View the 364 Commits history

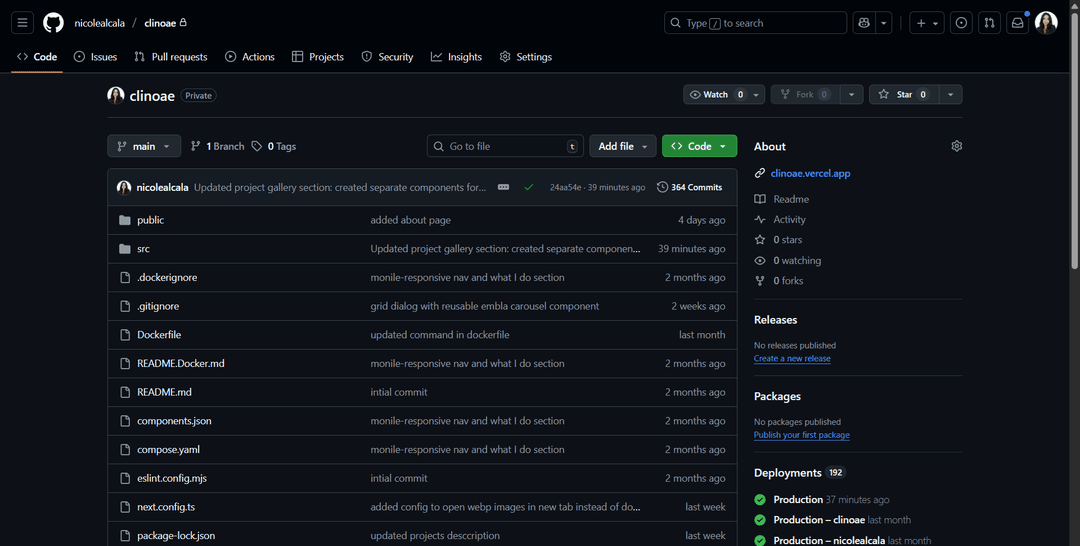(689, 187)
